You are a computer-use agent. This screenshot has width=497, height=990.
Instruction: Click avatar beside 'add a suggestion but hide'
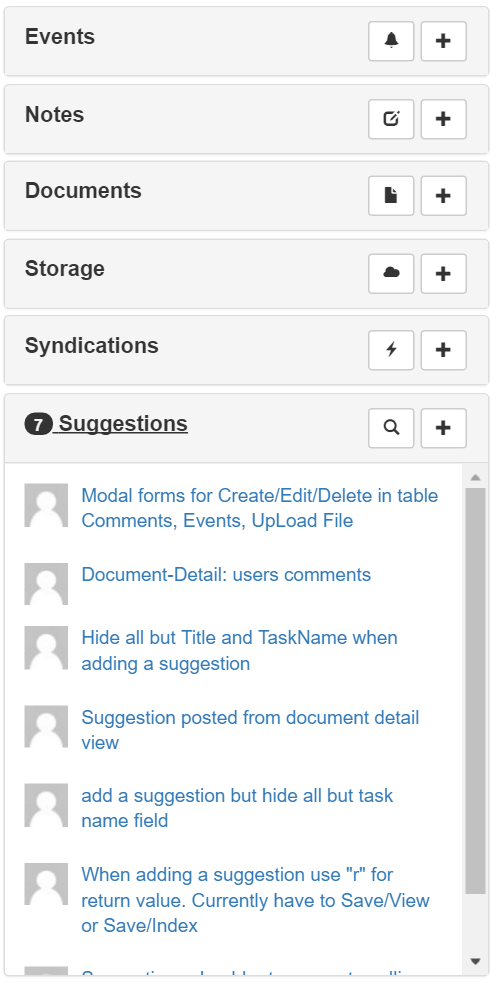(46, 805)
